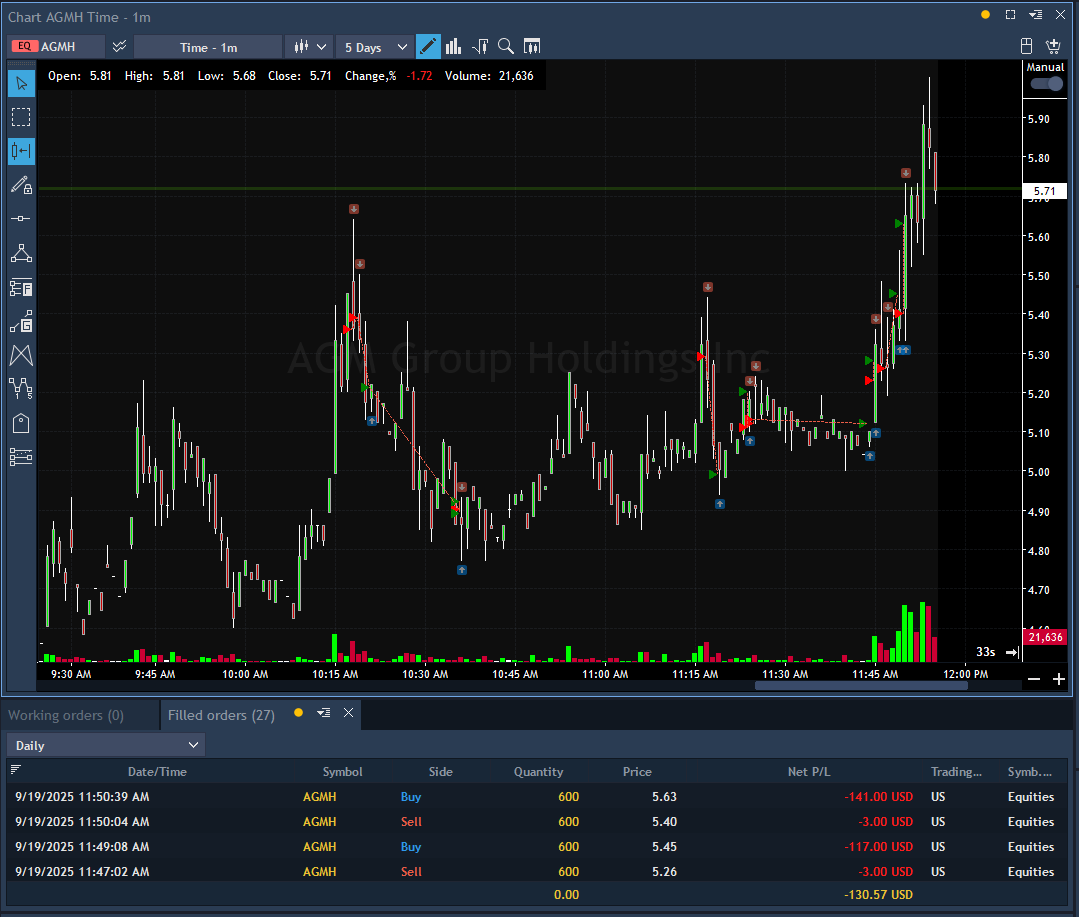The image size is (1079, 917).
Task: Toggle the candle scroll-to-end tool
Action: click(21, 151)
